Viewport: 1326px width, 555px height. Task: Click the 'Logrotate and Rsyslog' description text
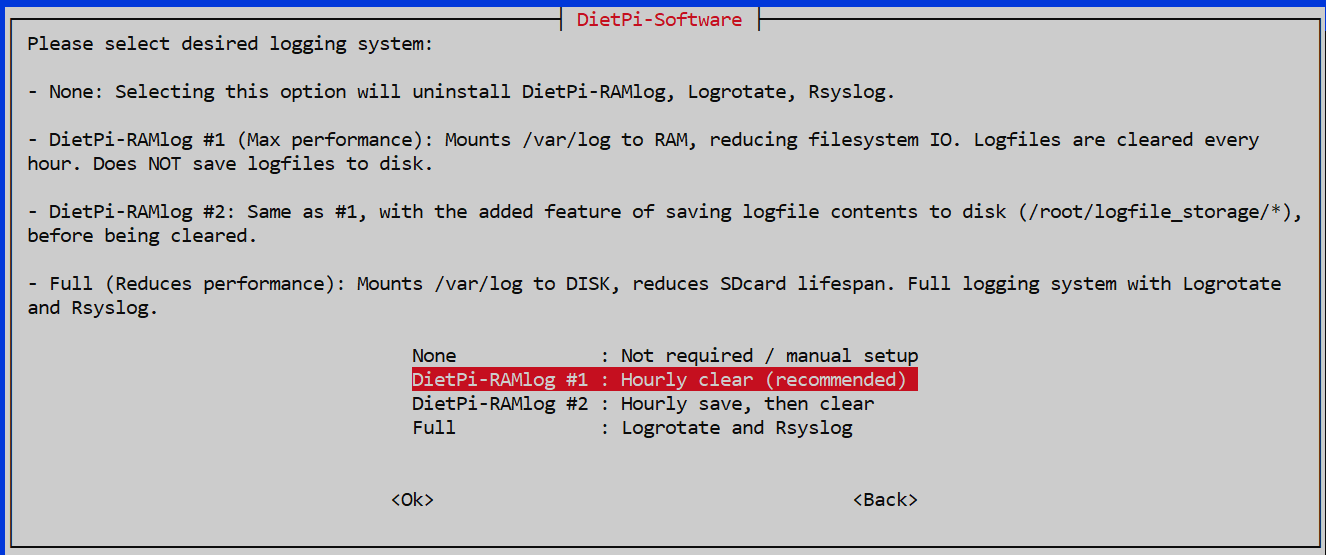[x=737, y=428]
